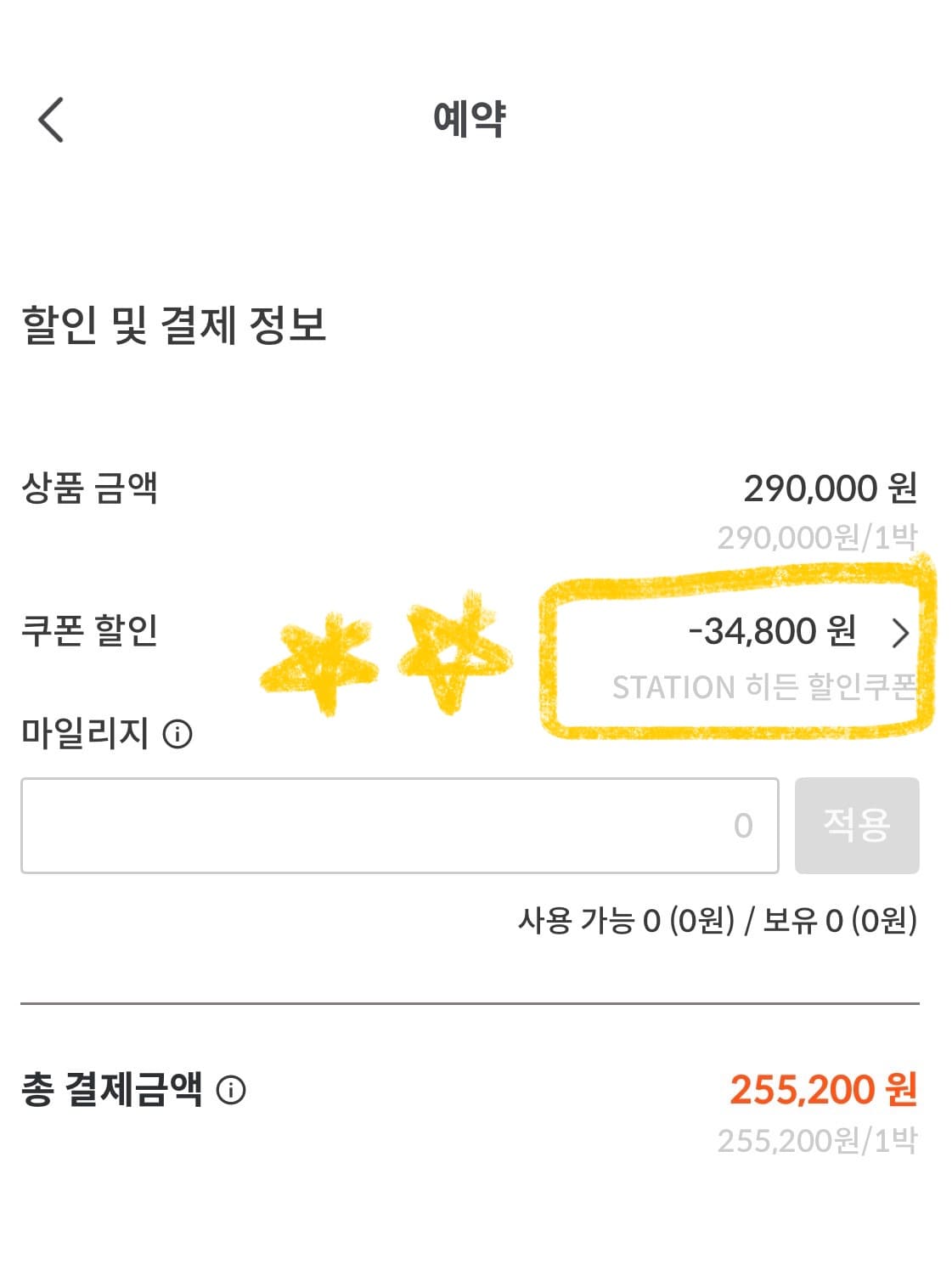Open mileage info icon next to 마일리지
Image resolution: width=952 pixels, height=1270 pixels.
click(177, 734)
